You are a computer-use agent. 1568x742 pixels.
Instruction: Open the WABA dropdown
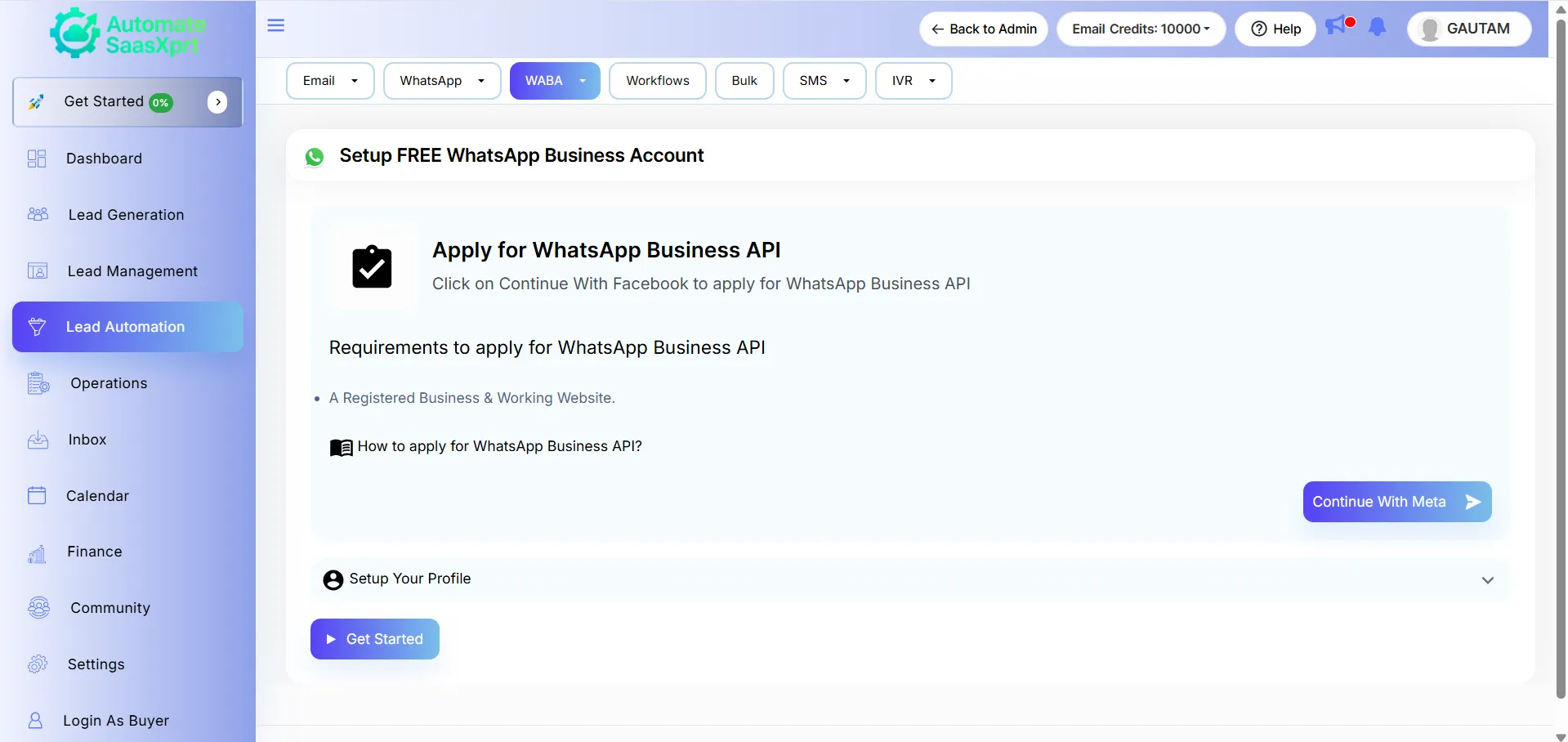pos(555,81)
